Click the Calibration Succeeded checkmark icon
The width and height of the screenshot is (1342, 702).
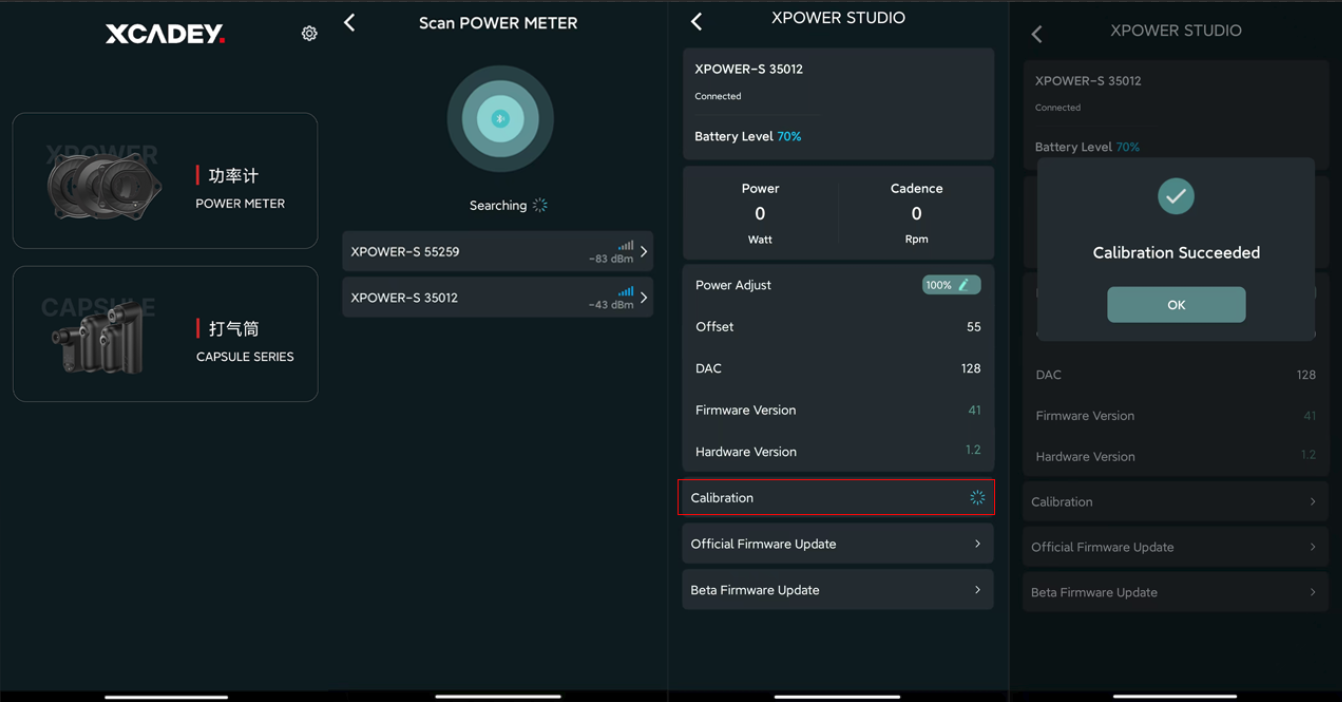pyautogui.click(x=1176, y=196)
